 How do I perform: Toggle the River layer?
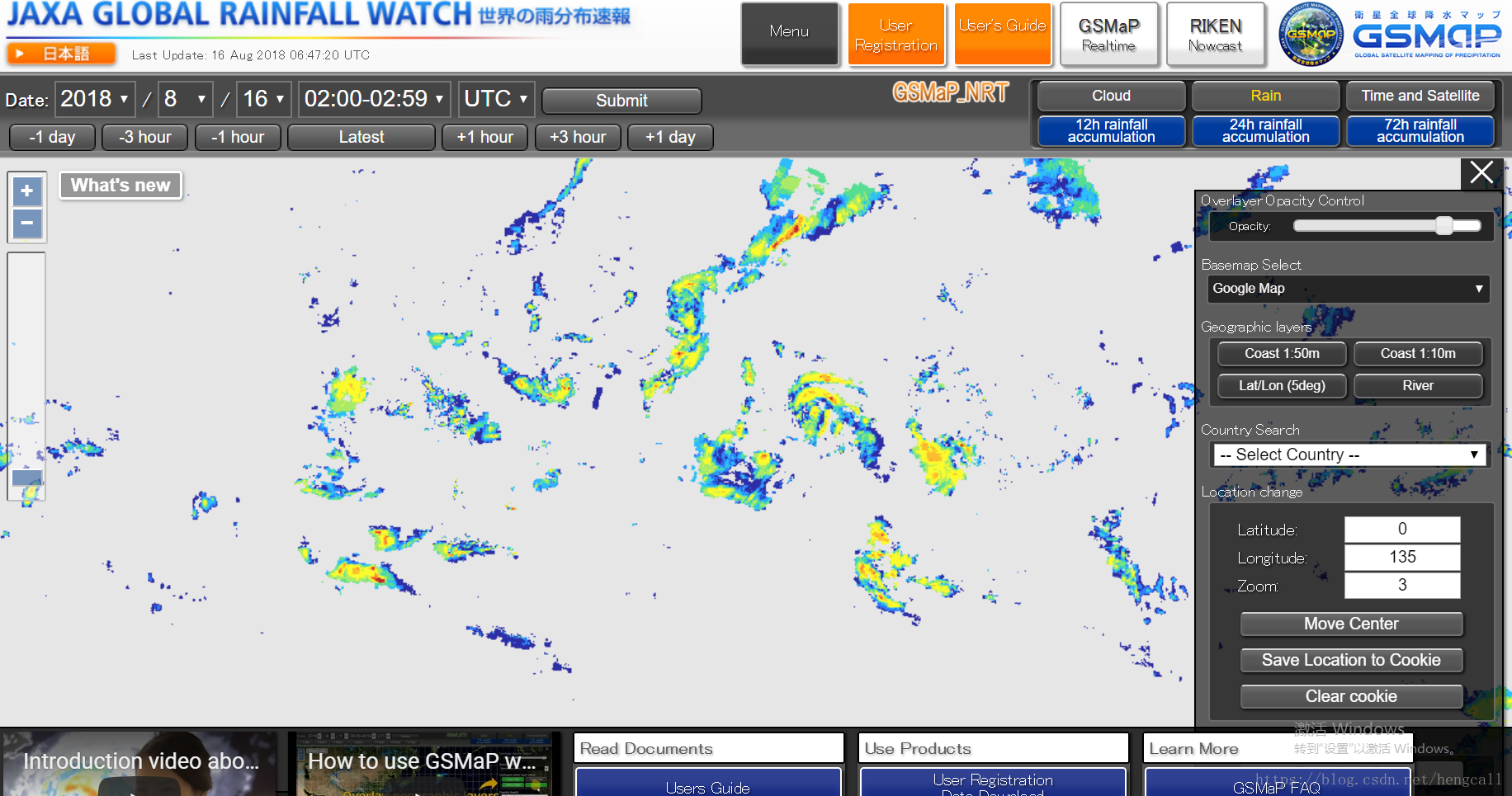1418,386
